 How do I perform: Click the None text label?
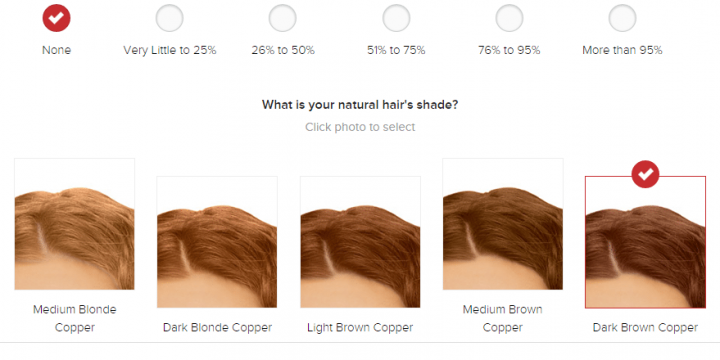click(56, 50)
